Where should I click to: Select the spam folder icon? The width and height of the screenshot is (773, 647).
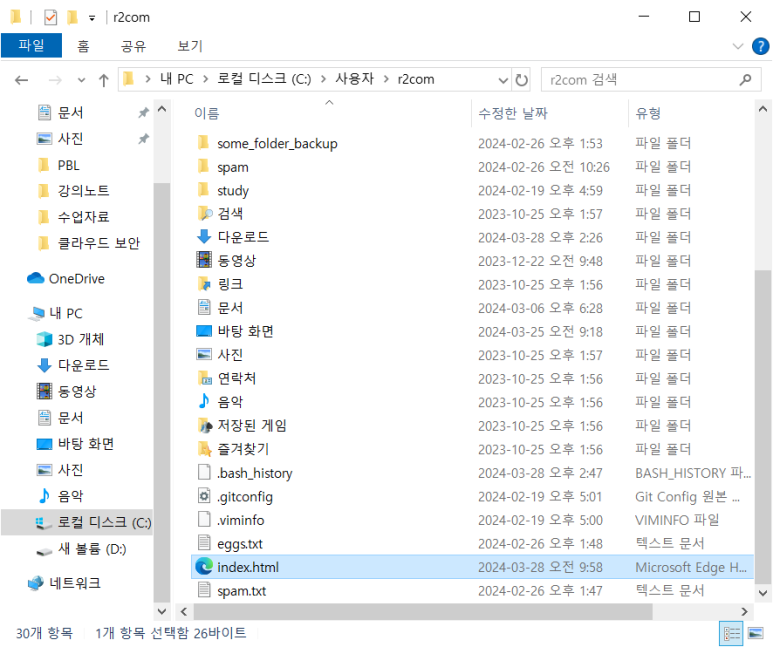pyautogui.click(x=203, y=166)
